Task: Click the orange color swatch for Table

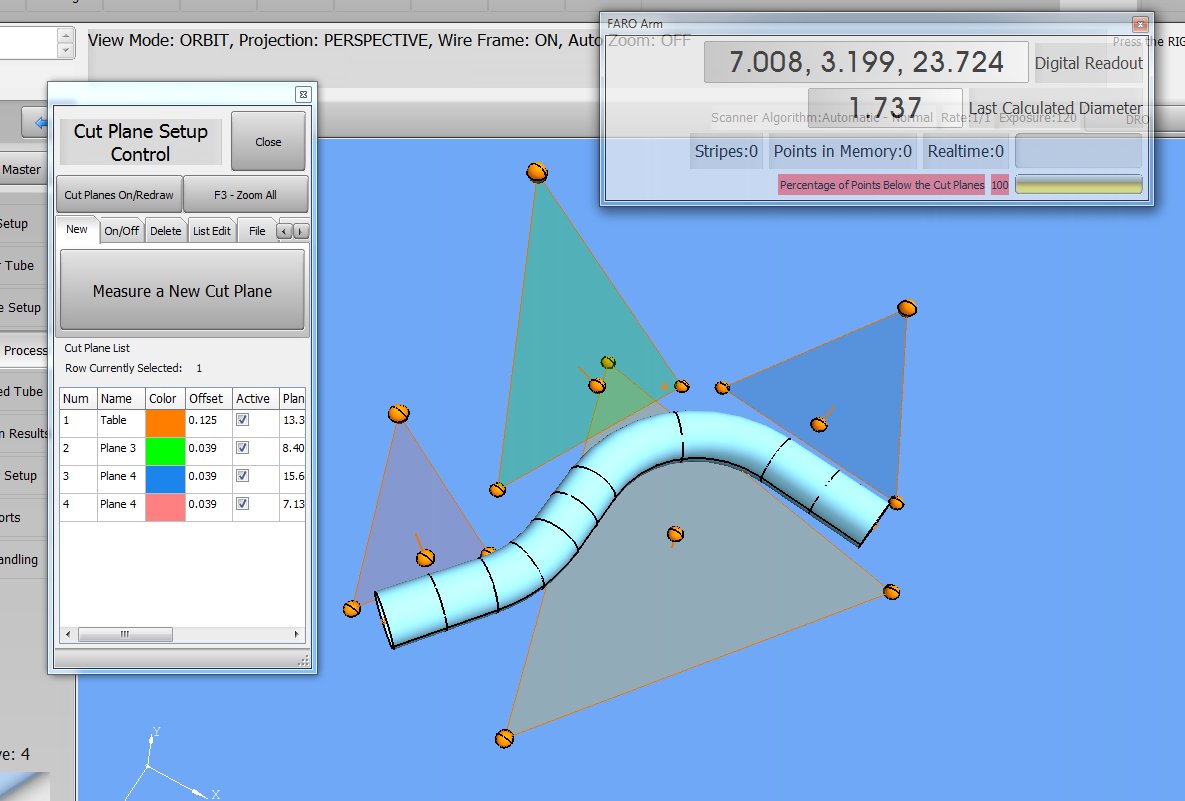Action: click(166, 421)
